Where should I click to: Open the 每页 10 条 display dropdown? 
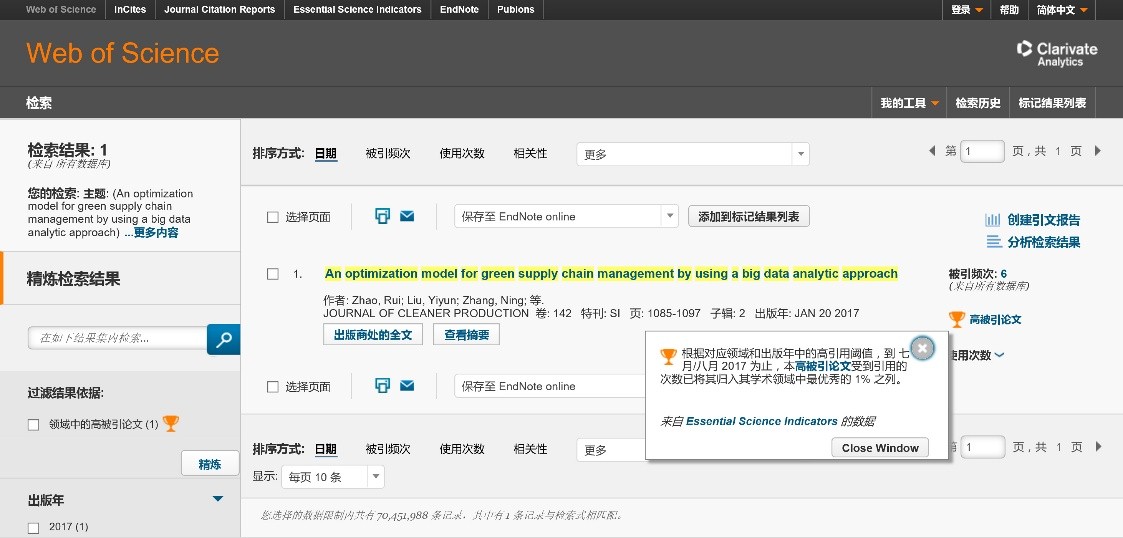coord(333,477)
